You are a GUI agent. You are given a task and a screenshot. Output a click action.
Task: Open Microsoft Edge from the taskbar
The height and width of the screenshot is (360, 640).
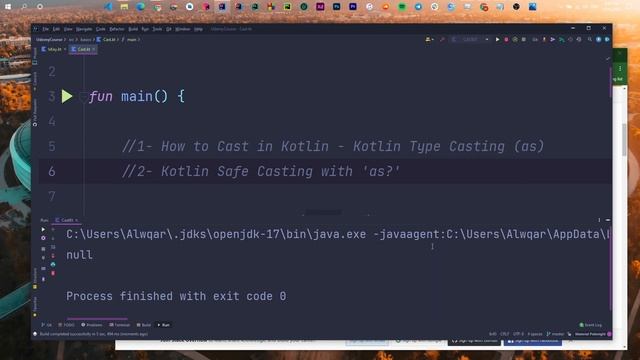[140, 7]
